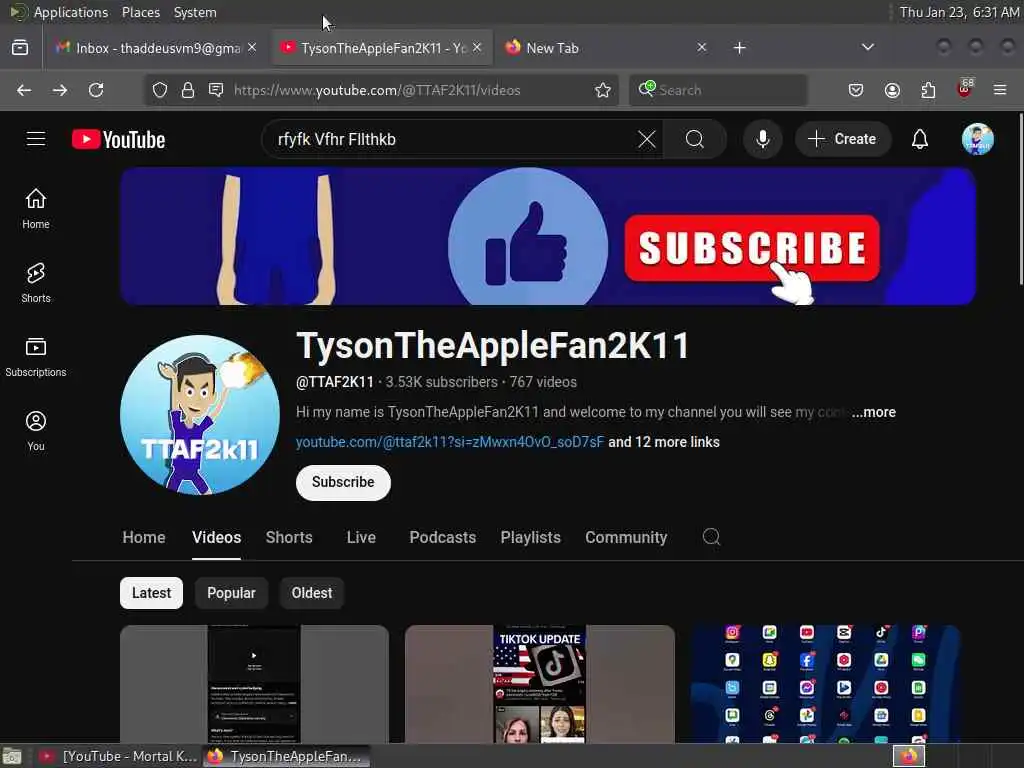Go forward in browser history
Image resolution: width=1024 pixels, height=768 pixels.
click(60, 90)
